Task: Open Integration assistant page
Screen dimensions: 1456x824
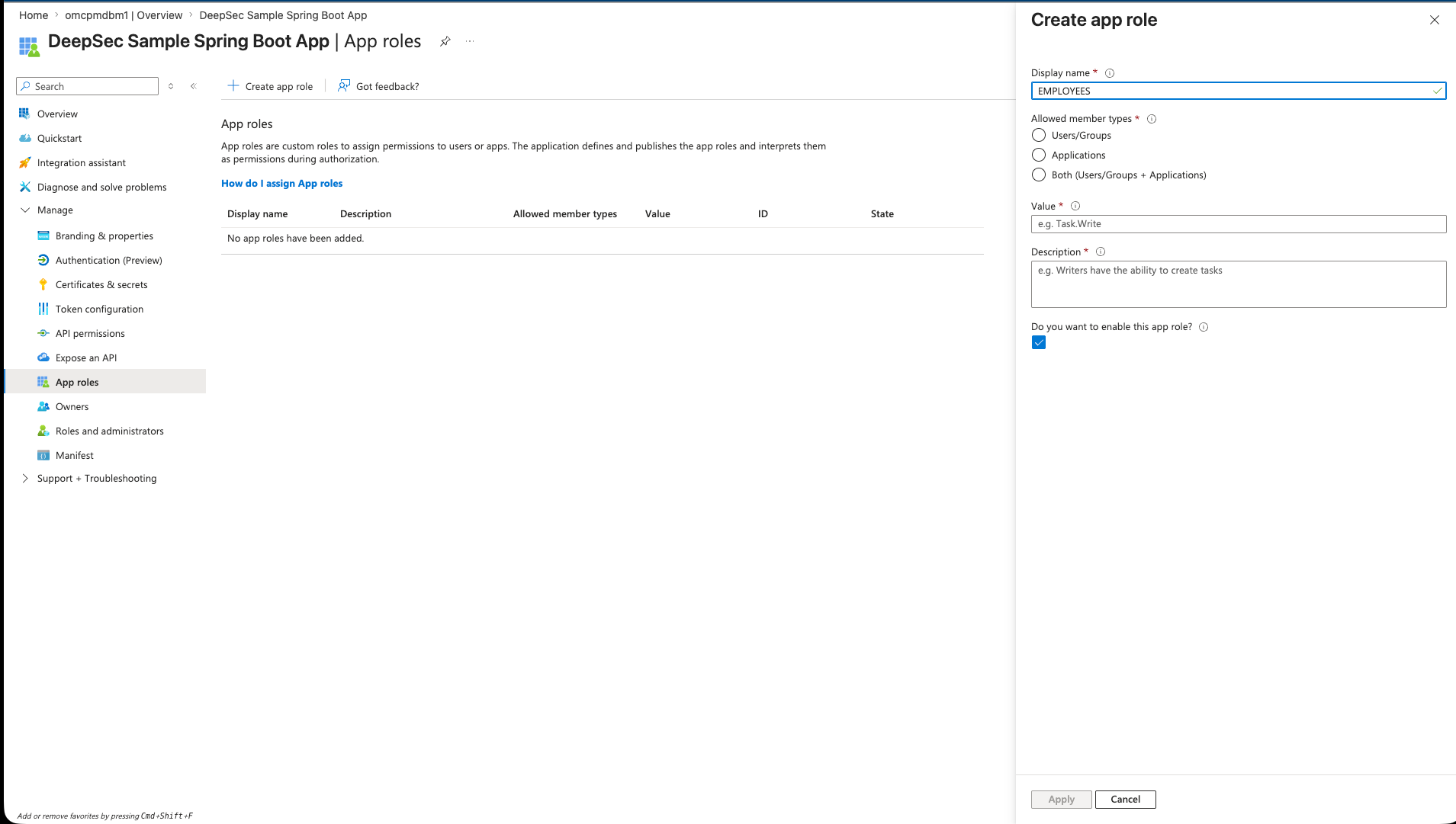Action: (82, 162)
